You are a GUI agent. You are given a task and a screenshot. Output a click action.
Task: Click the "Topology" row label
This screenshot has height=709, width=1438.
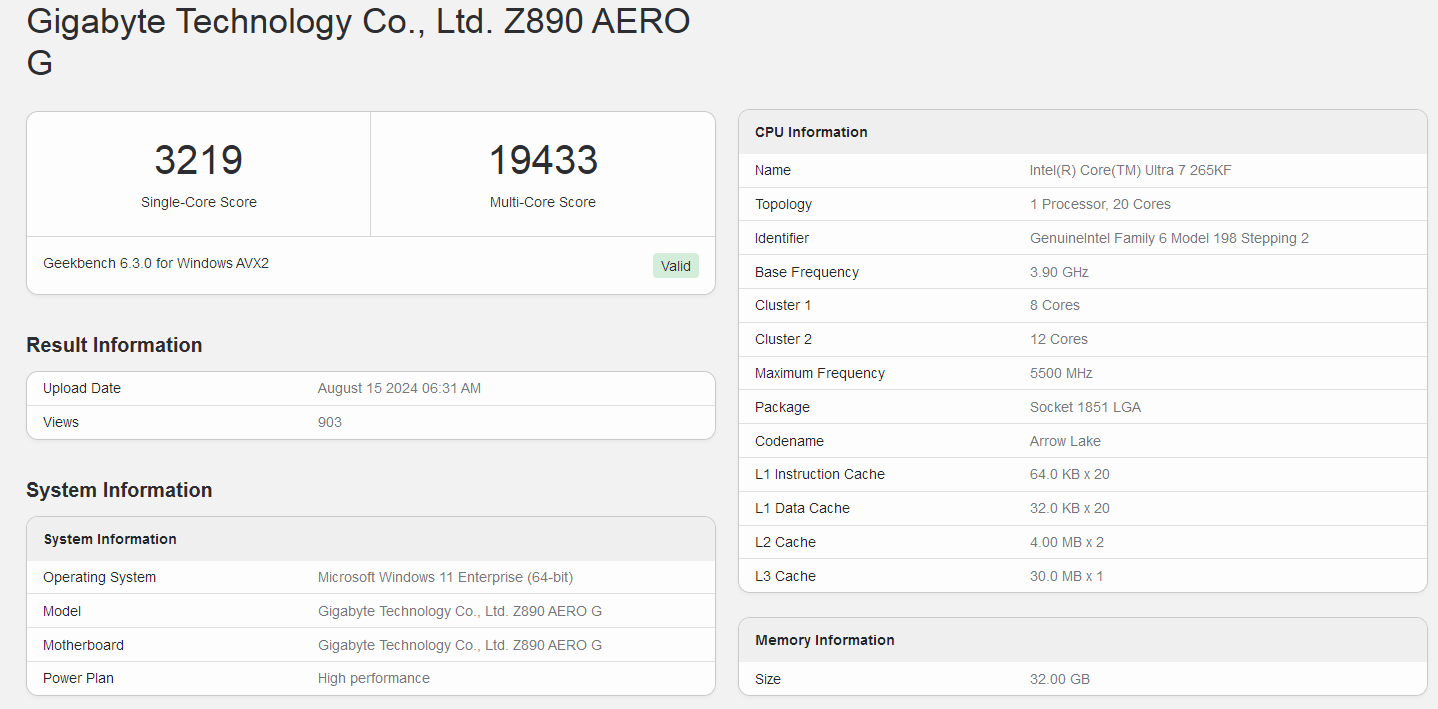(784, 204)
